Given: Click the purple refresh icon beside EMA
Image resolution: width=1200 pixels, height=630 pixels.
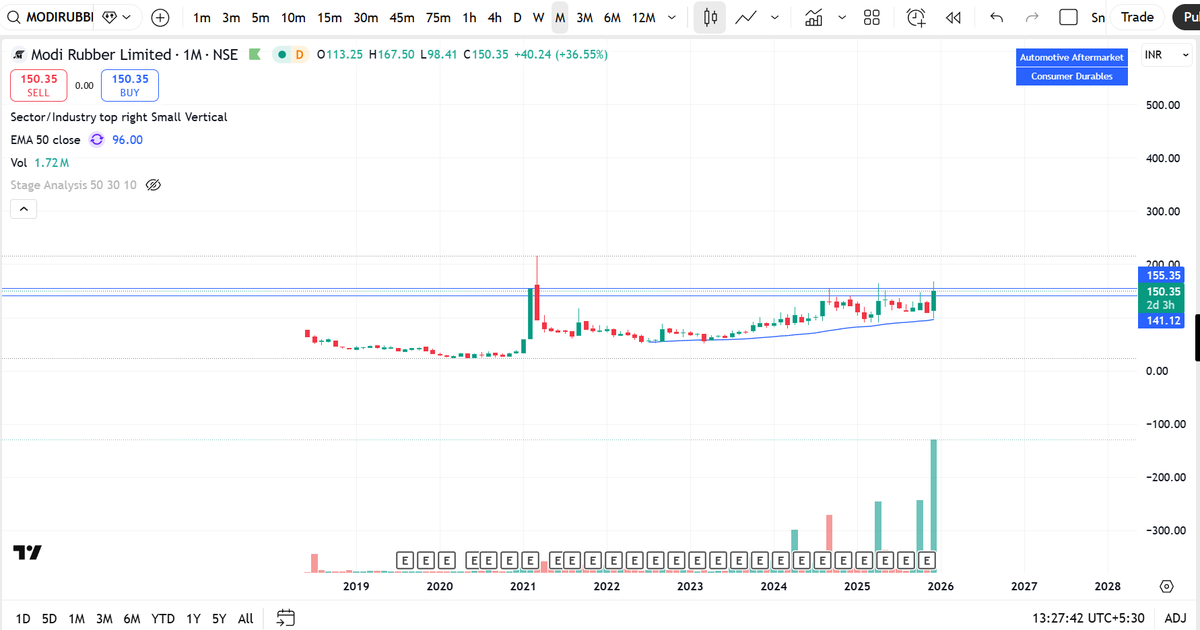Looking at the screenshot, I should coord(97,140).
